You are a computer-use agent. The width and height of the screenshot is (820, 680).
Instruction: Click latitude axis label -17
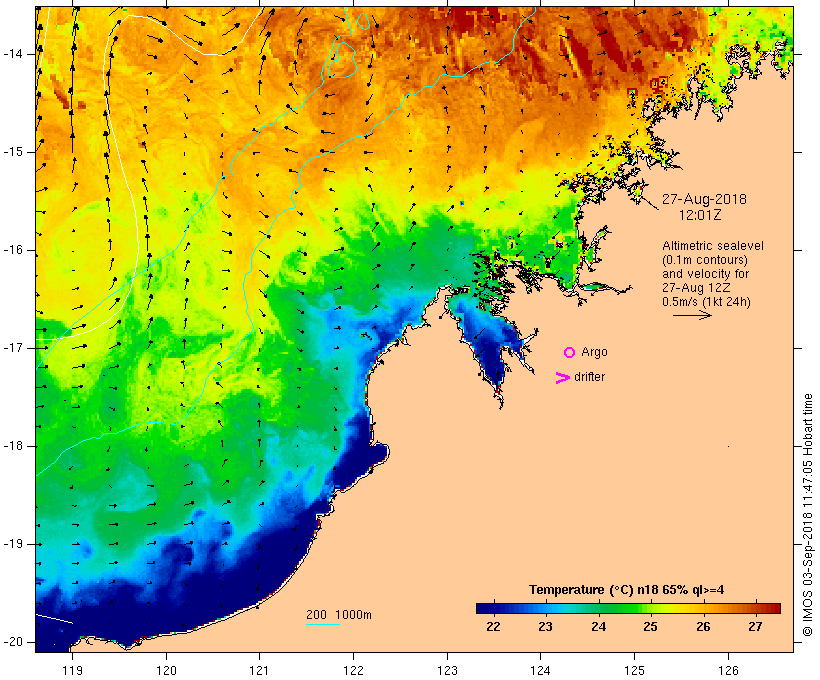coord(13,348)
